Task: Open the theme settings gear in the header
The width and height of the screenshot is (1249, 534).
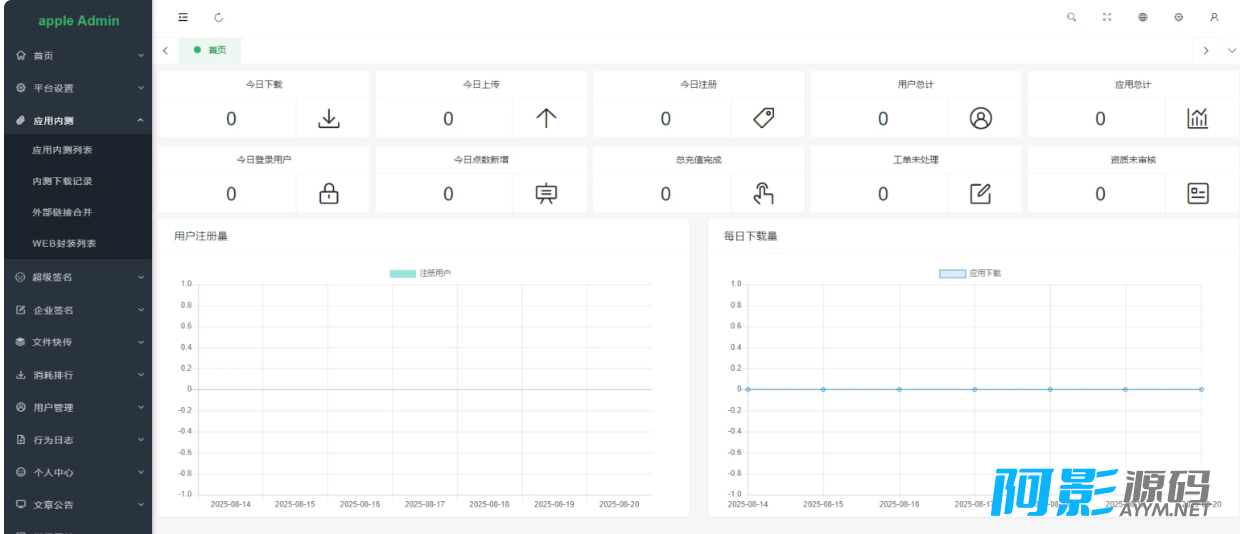Action: (x=1179, y=17)
